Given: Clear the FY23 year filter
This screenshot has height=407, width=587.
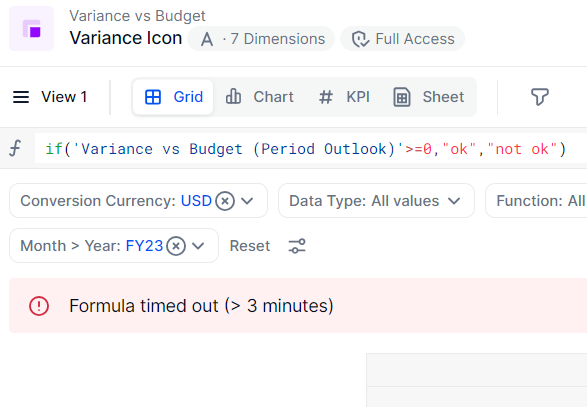Looking at the screenshot, I should click(176, 246).
